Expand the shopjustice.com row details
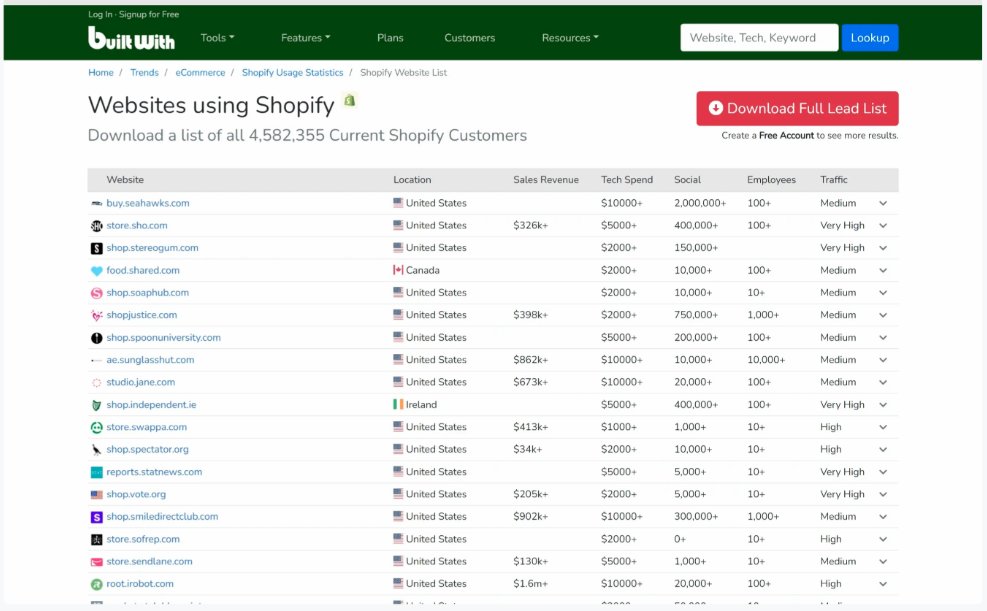The height and width of the screenshot is (611, 987). click(x=883, y=315)
